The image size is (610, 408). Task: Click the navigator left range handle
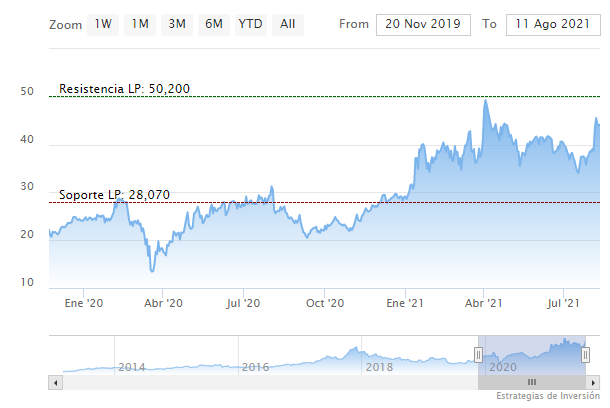[x=478, y=355]
